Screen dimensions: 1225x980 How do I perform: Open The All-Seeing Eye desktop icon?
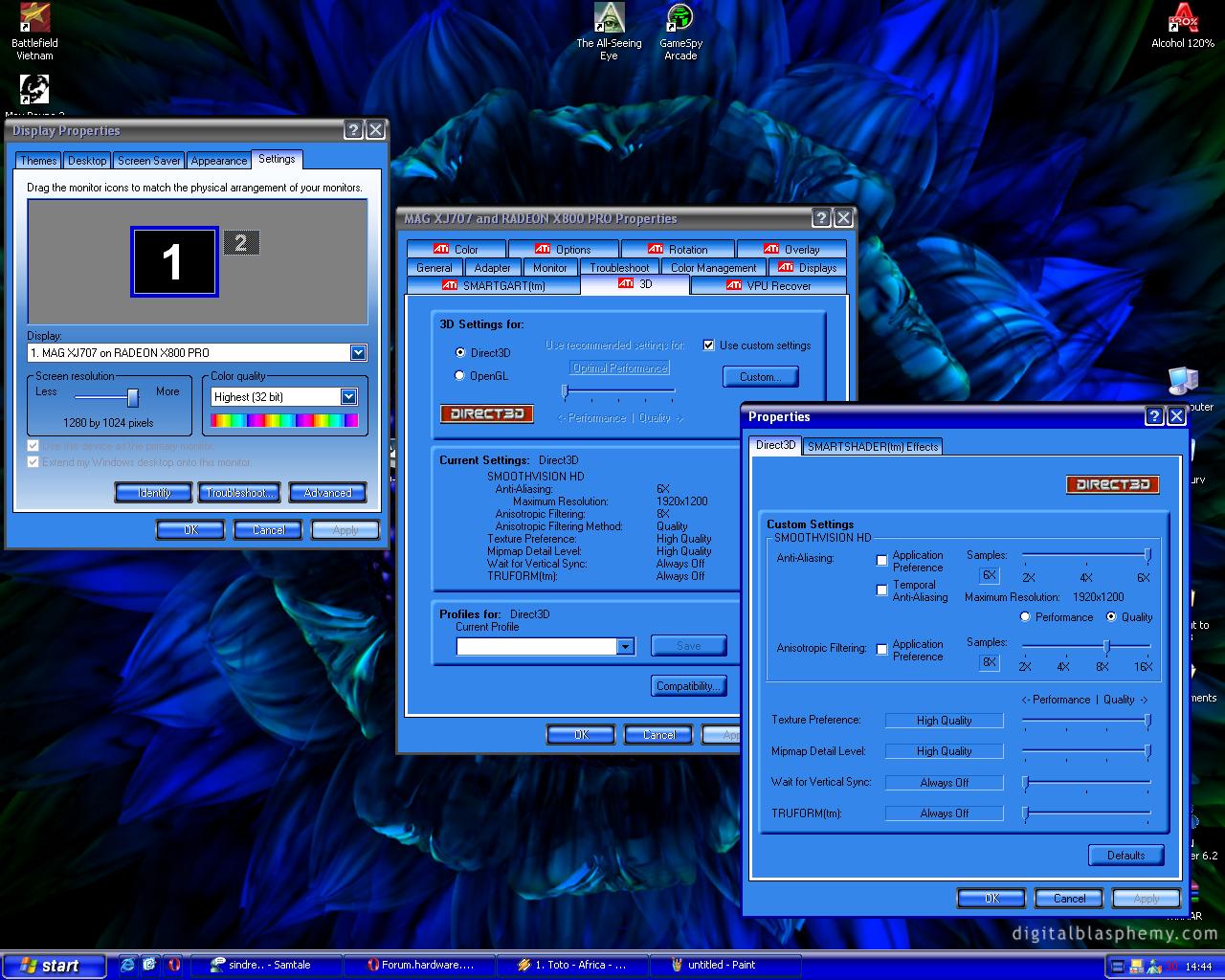pyautogui.click(x=609, y=33)
